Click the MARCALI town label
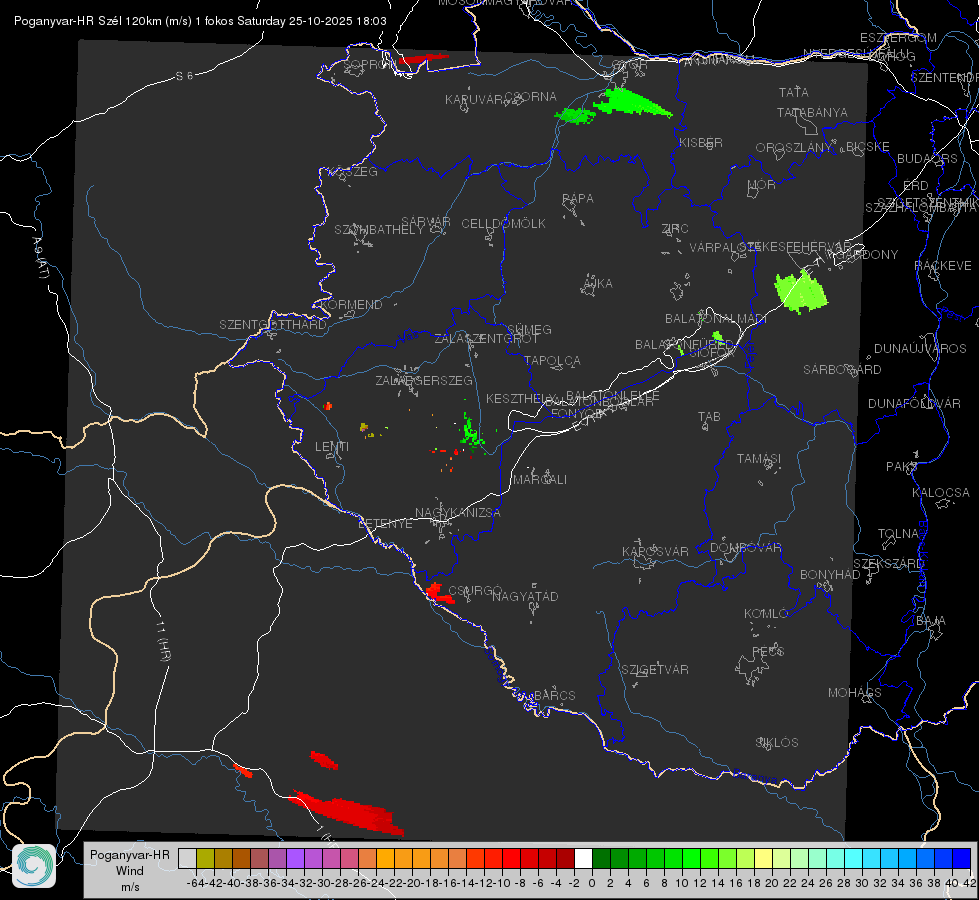Image resolution: width=979 pixels, height=900 pixels. 539,480
